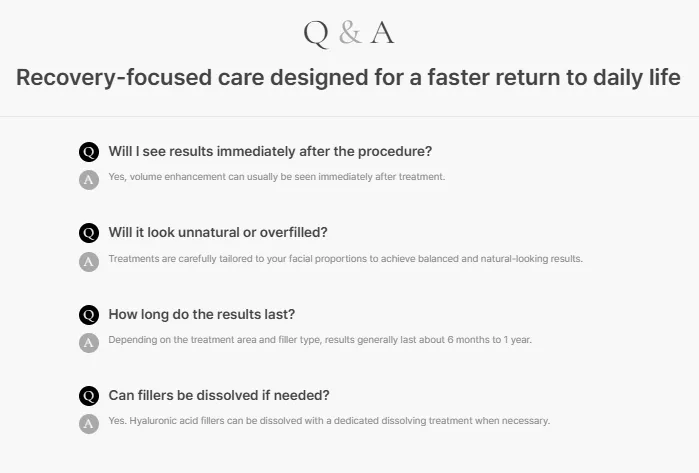Click the A icon beside 'Treatments are carefully tailored'
The width and height of the screenshot is (699, 473).
89,262
